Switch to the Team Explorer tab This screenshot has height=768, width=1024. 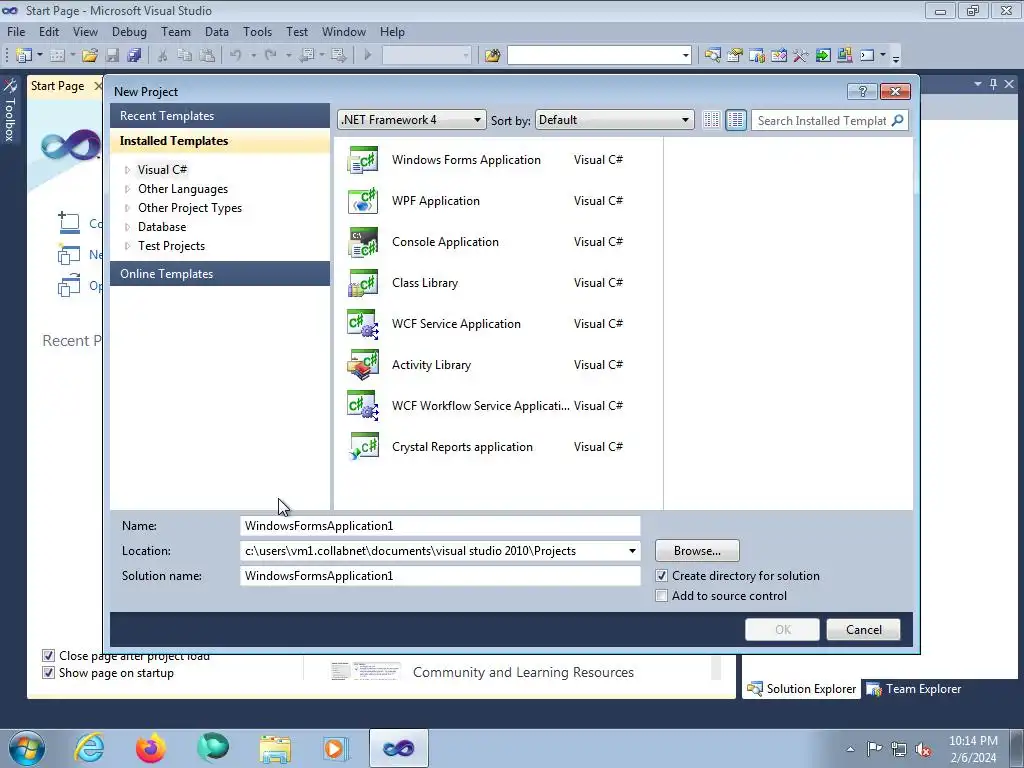pyautogui.click(x=914, y=689)
